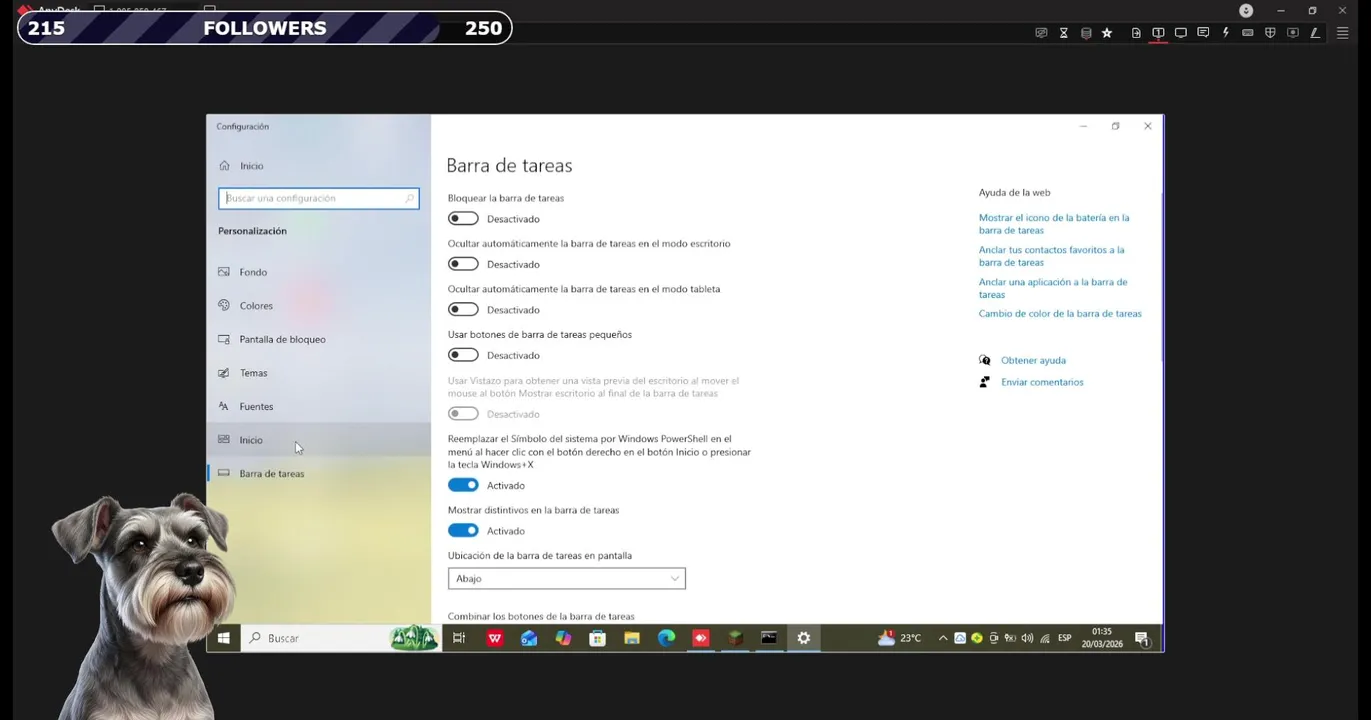Screen dimensions: 1371x720
Task: Open the terminal window taskbar icon
Action: point(769,638)
